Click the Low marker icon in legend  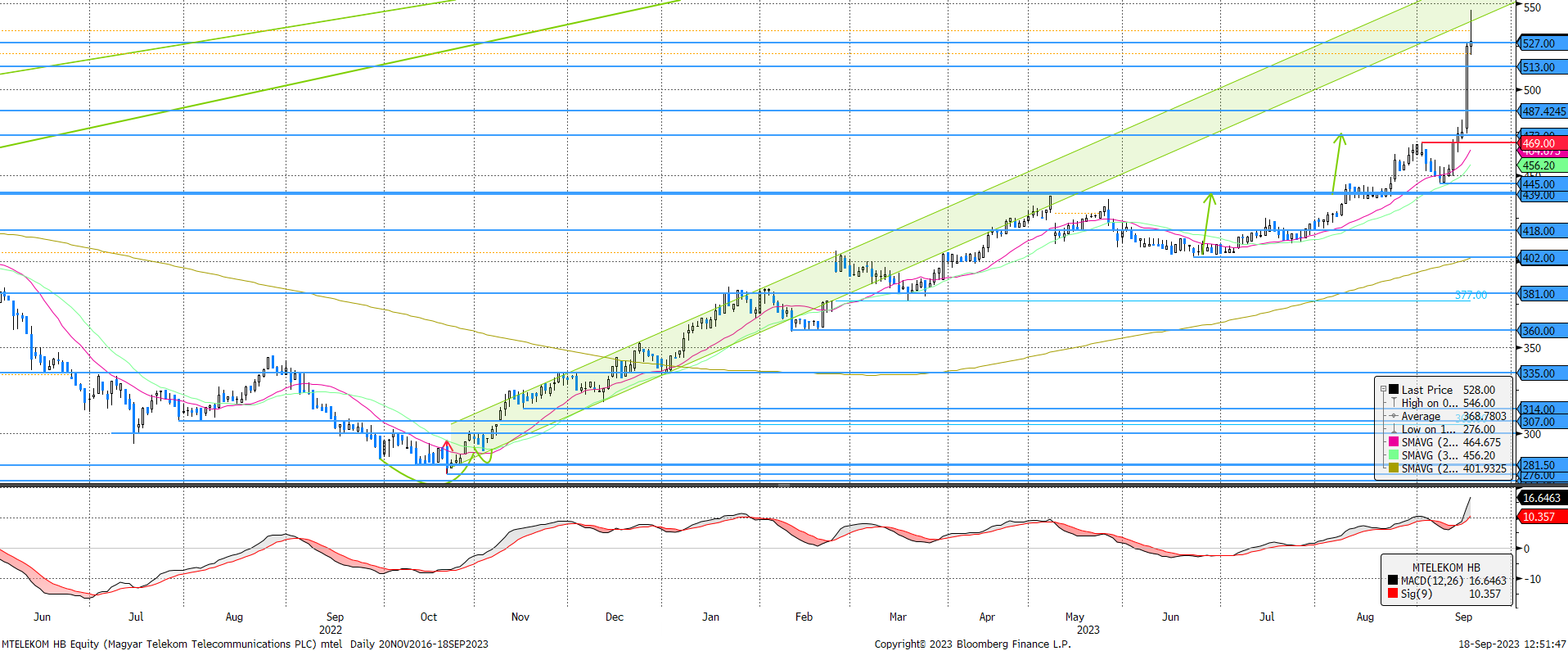point(1394,429)
